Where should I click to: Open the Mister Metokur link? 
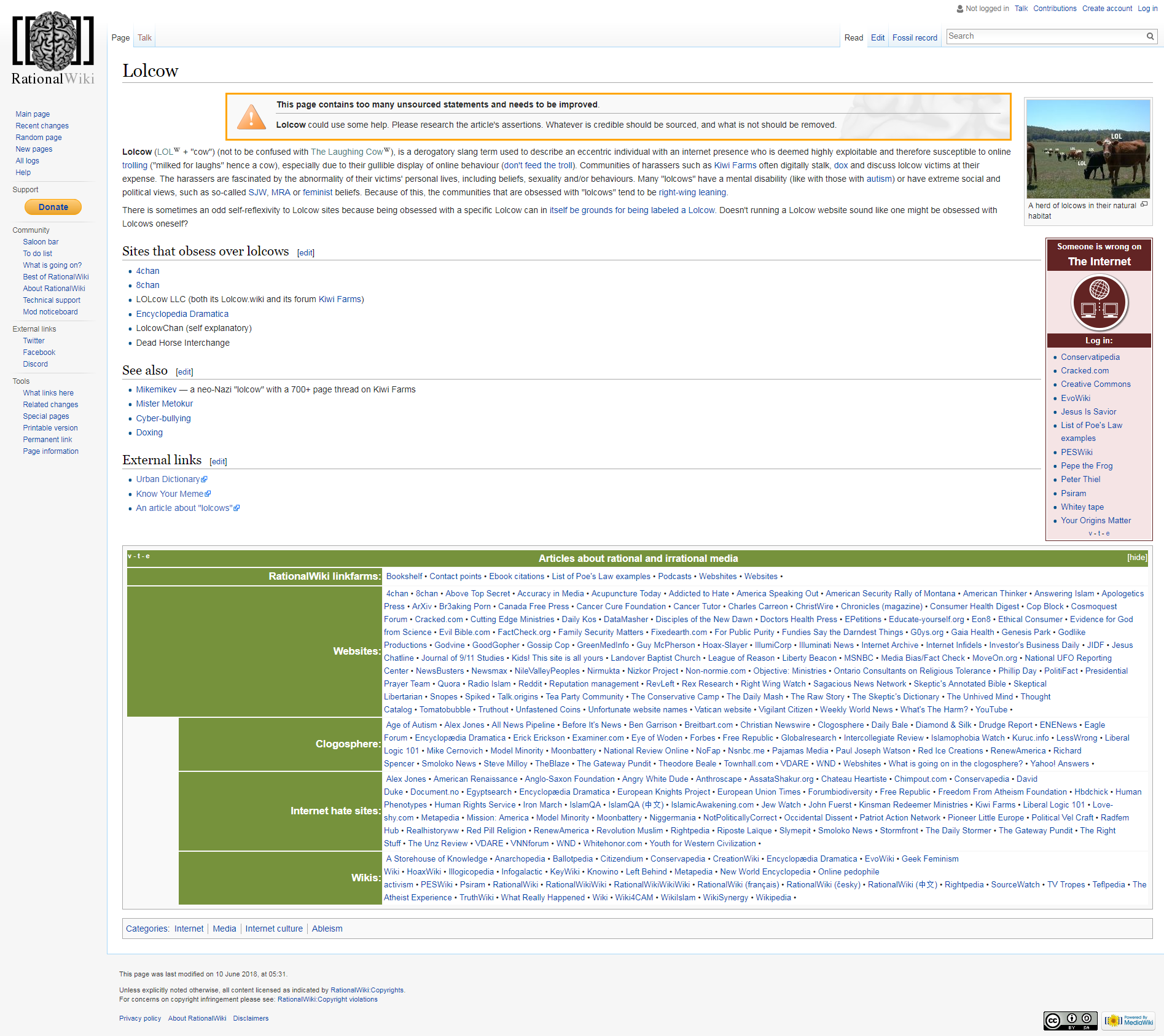tap(164, 403)
